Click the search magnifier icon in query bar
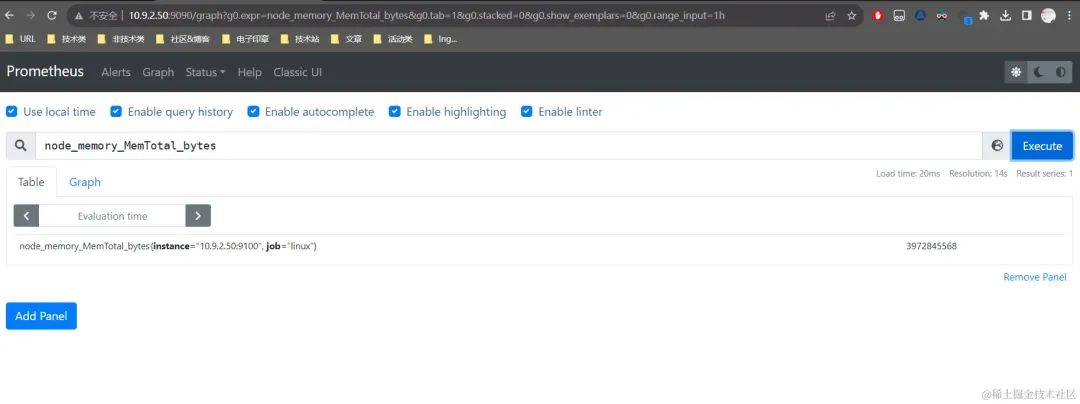 pos(21,146)
